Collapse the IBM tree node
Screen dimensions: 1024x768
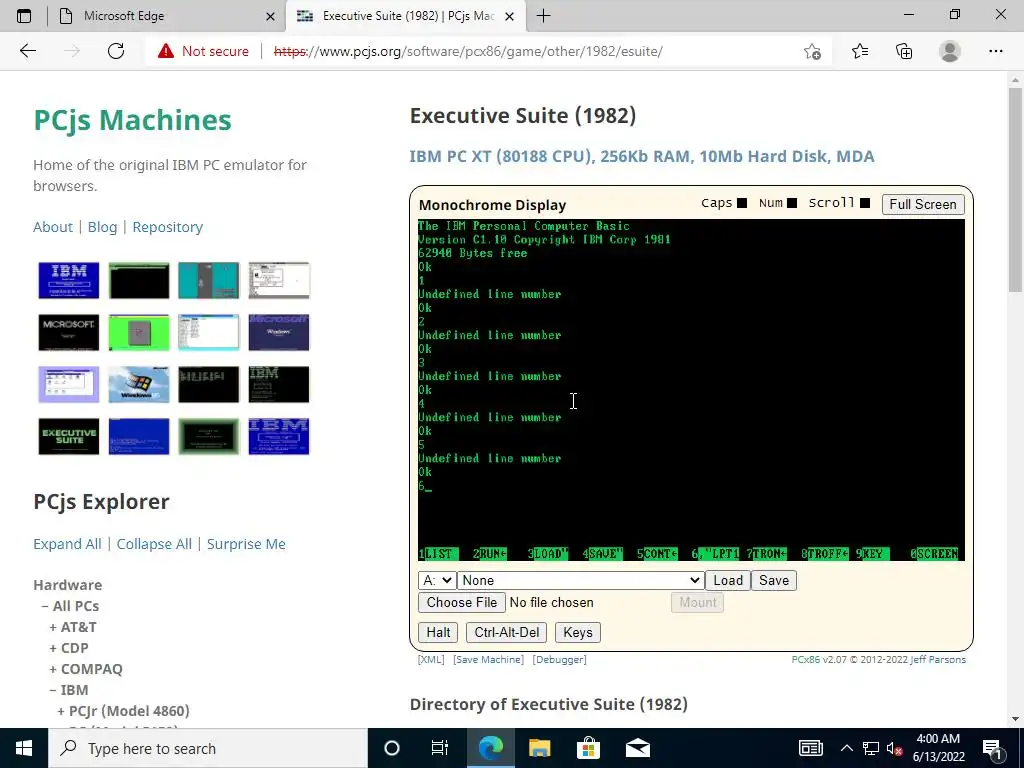pyautogui.click(x=53, y=690)
